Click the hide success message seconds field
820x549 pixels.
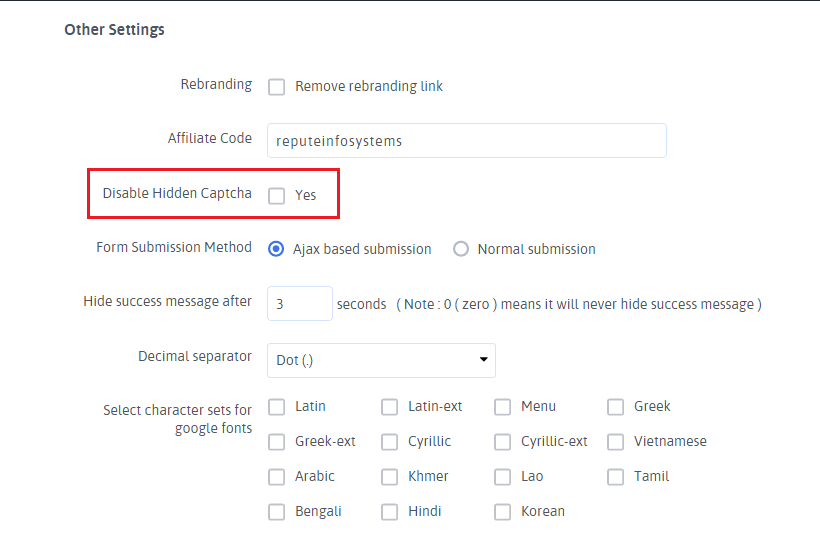pos(299,304)
